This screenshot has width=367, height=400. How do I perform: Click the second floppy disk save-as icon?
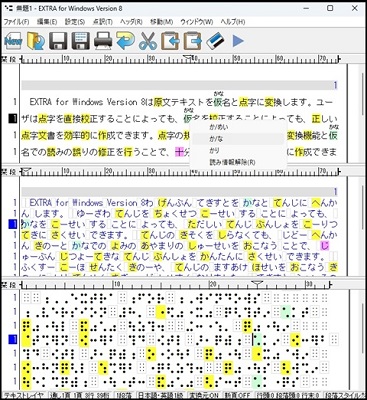coord(80,41)
